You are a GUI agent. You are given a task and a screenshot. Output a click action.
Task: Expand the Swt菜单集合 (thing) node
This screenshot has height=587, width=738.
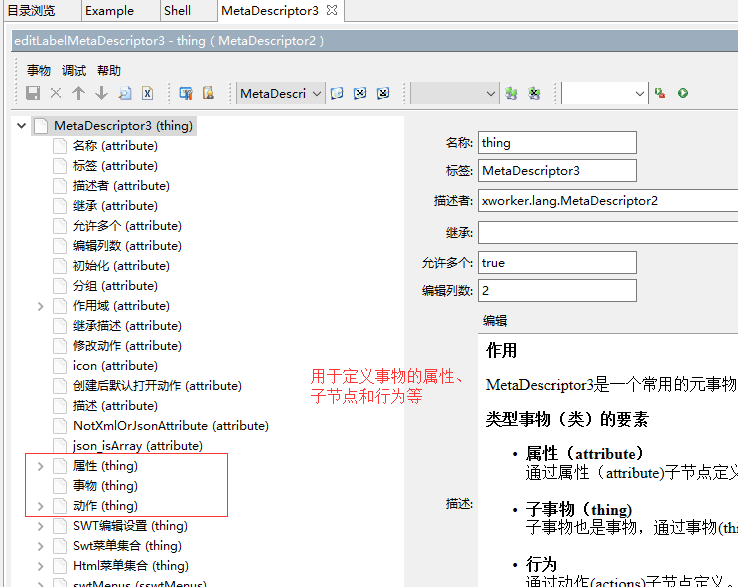point(40,547)
